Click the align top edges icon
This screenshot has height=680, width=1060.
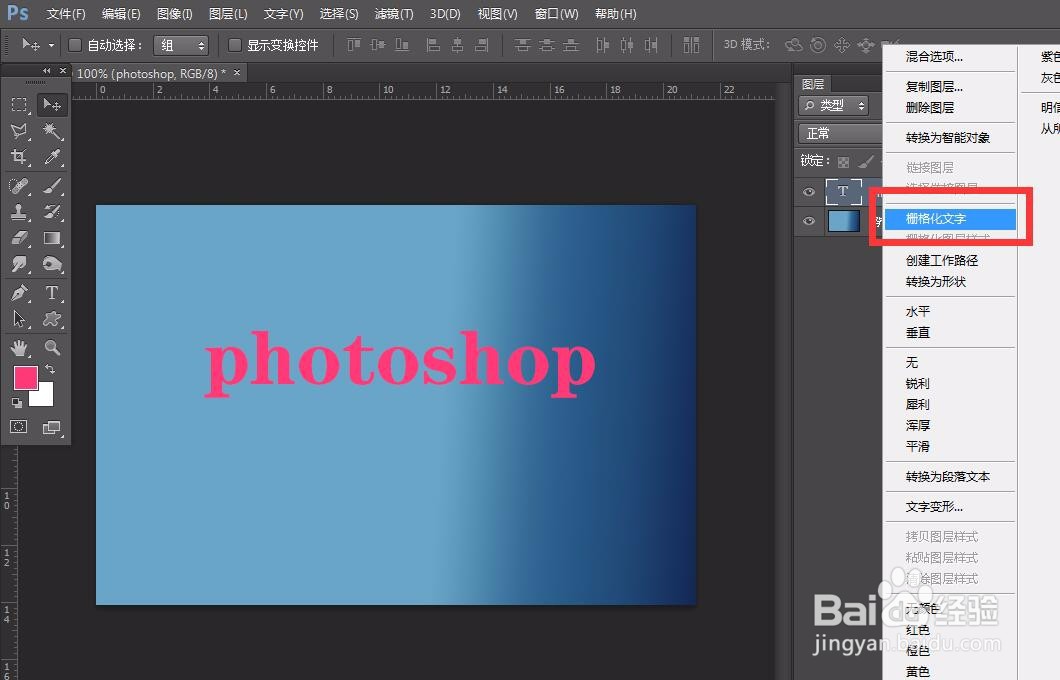pos(354,45)
